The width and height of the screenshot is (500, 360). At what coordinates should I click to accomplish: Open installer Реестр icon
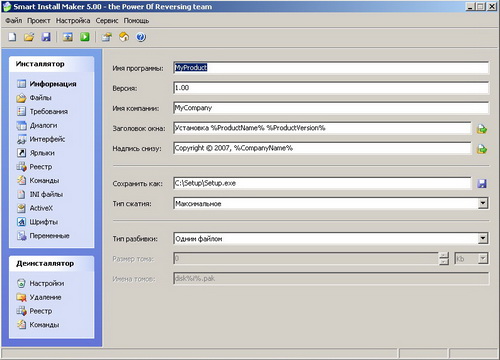[x=21, y=167]
